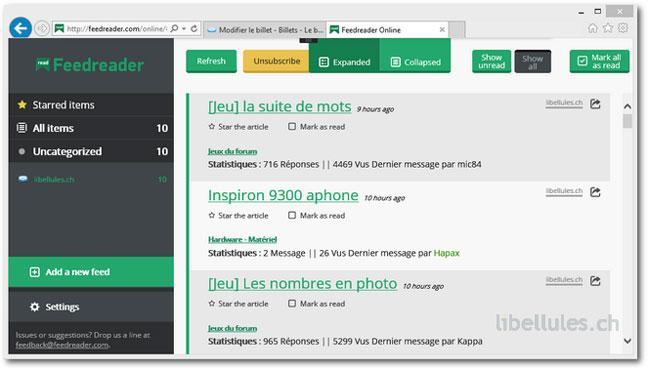Open libellules.ch source link for la suite de mots

coord(564,103)
